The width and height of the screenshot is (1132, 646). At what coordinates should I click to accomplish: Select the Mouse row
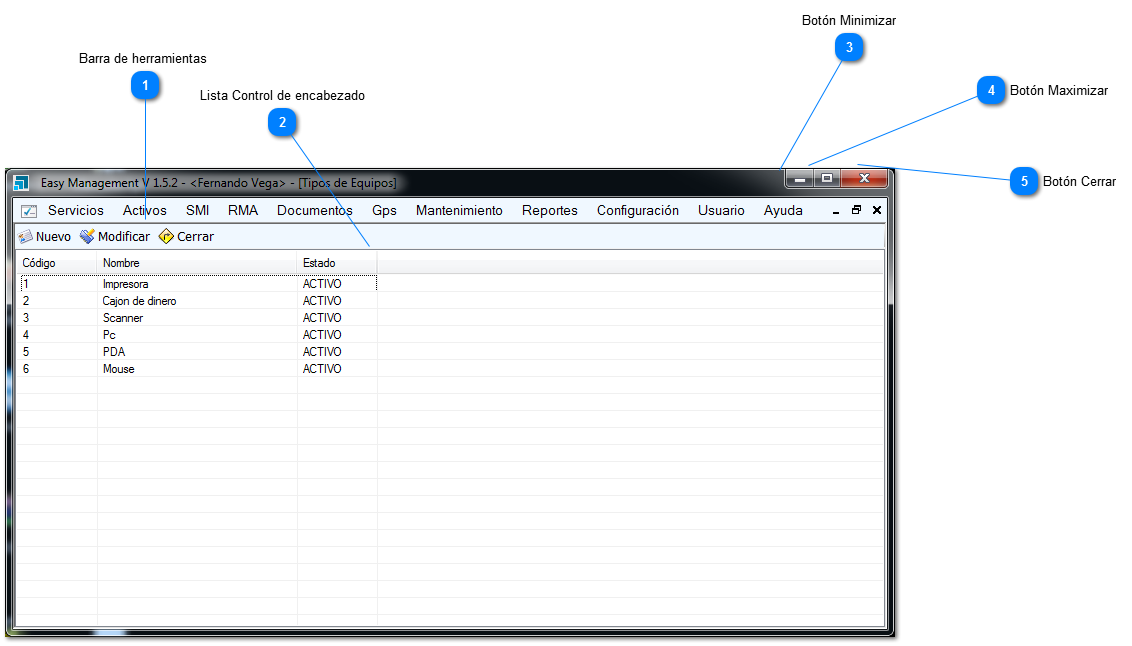click(199, 369)
